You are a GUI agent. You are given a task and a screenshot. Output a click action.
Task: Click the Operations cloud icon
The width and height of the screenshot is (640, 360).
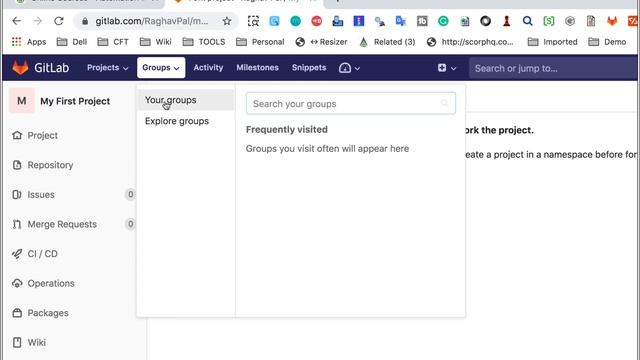click(x=17, y=283)
